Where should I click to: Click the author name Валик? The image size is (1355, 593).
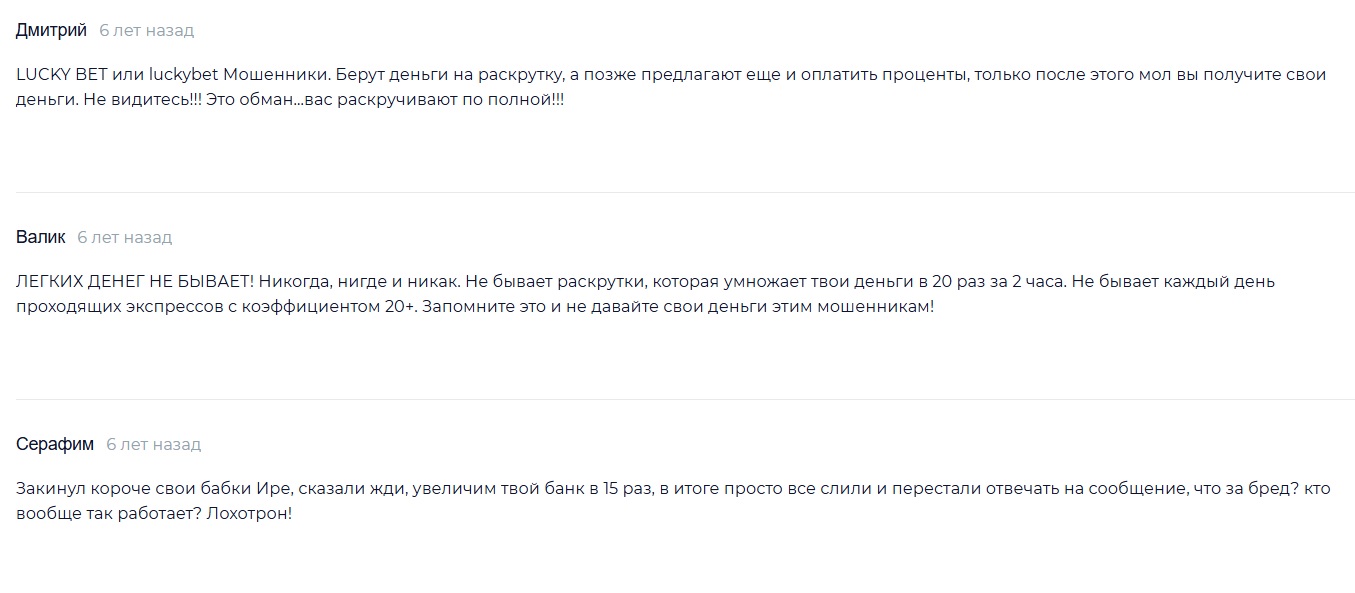pyautogui.click(x=40, y=237)
